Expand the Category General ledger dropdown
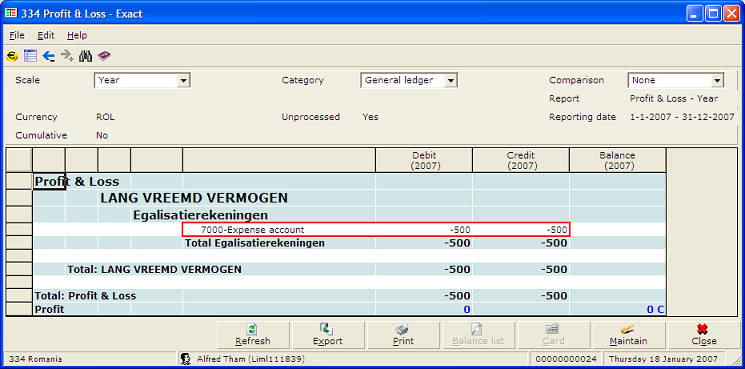745x369 pixels. coord(409,80)
